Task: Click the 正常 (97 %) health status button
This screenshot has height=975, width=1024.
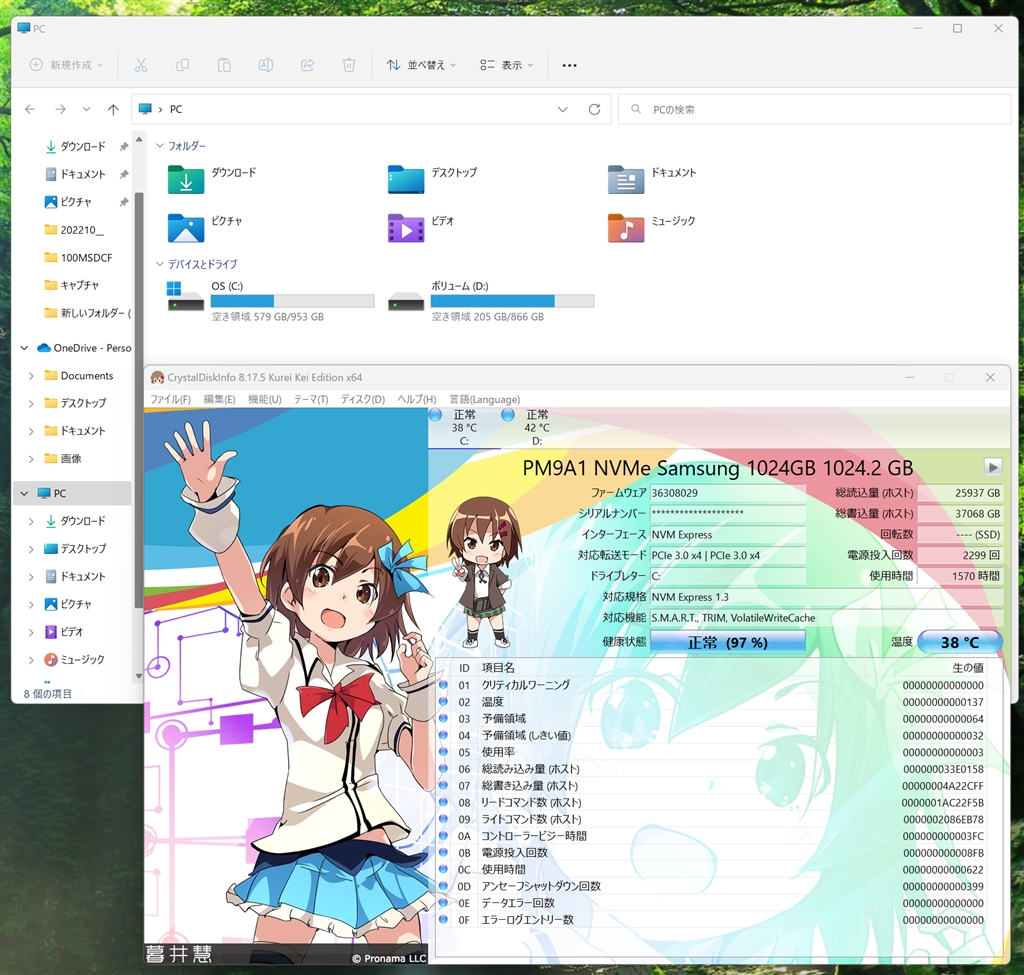Action: click(x=728, y=643)
